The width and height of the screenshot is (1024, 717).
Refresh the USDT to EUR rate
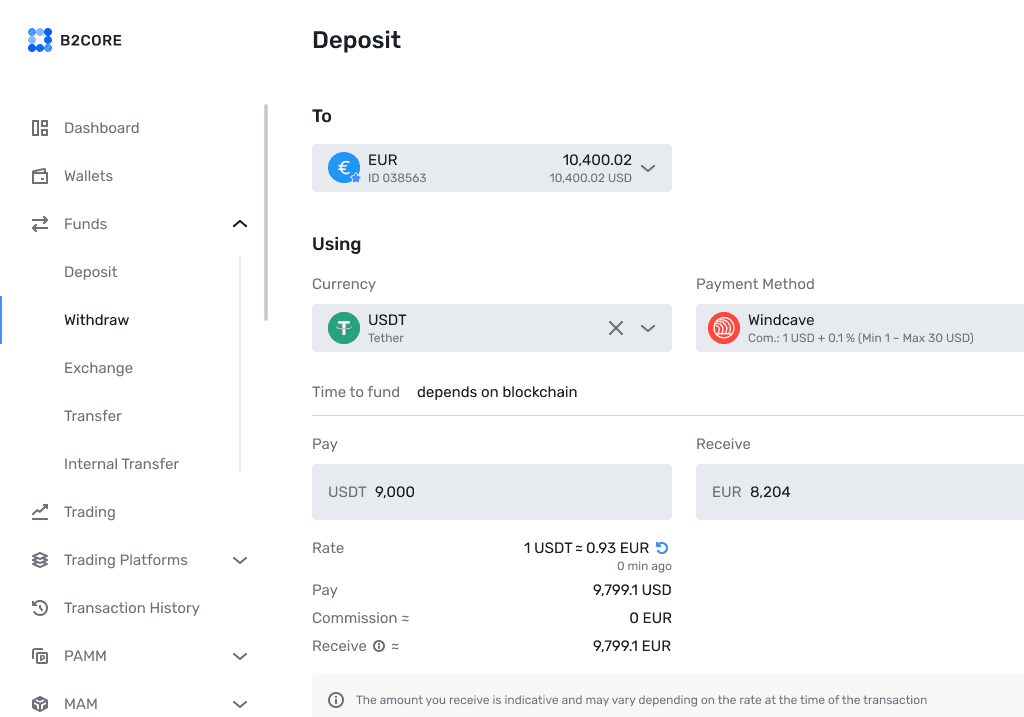tap(664, 547)
